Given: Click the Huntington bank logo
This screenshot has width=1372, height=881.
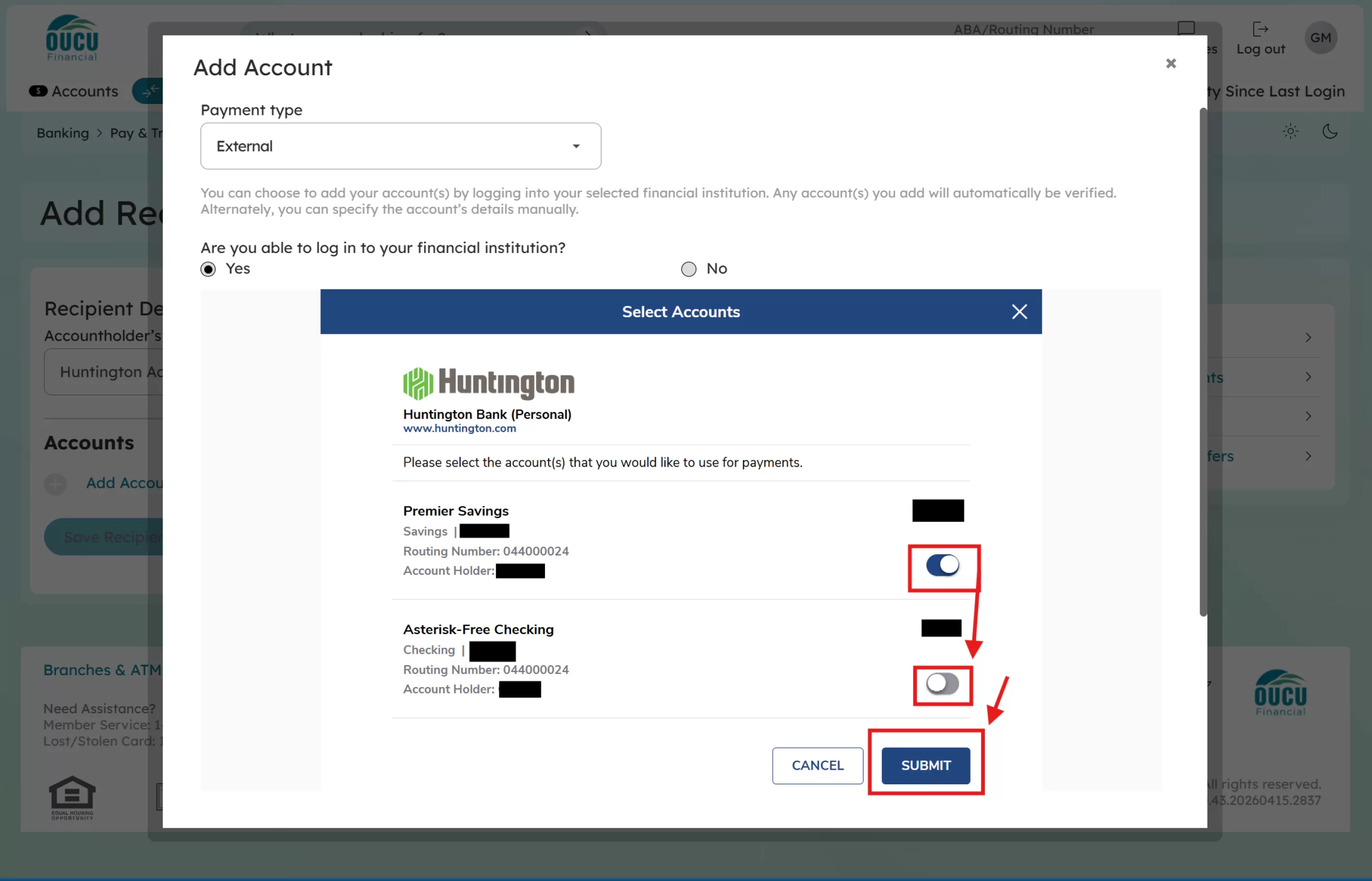Looking at the screenshot, I should pos(489,384).
